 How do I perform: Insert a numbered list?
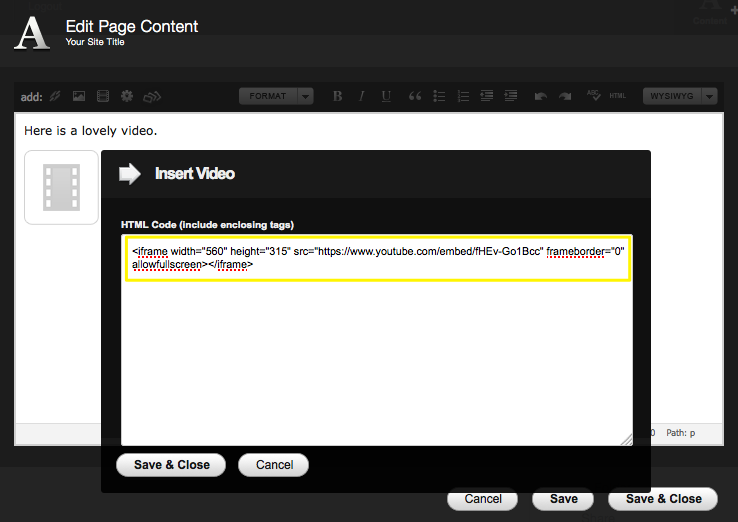tap(463, 97)
